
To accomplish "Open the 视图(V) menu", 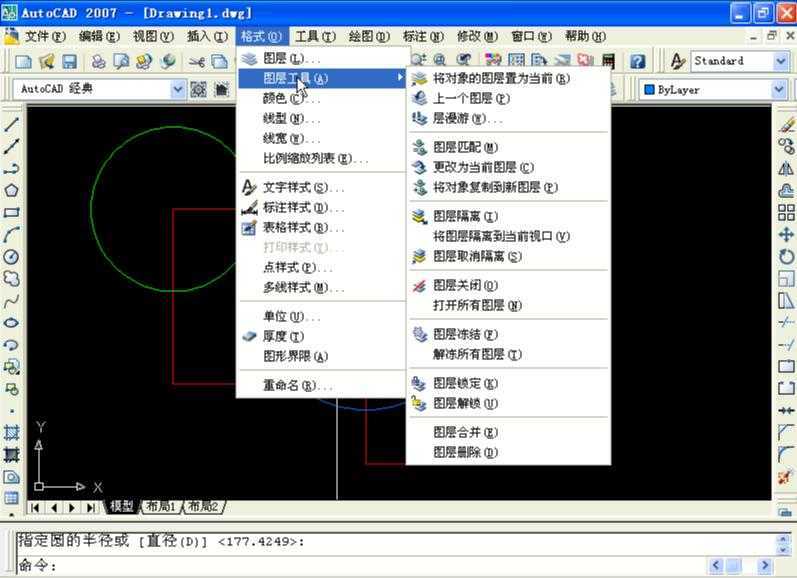I will pyautogui.click(x=153, y=37).
